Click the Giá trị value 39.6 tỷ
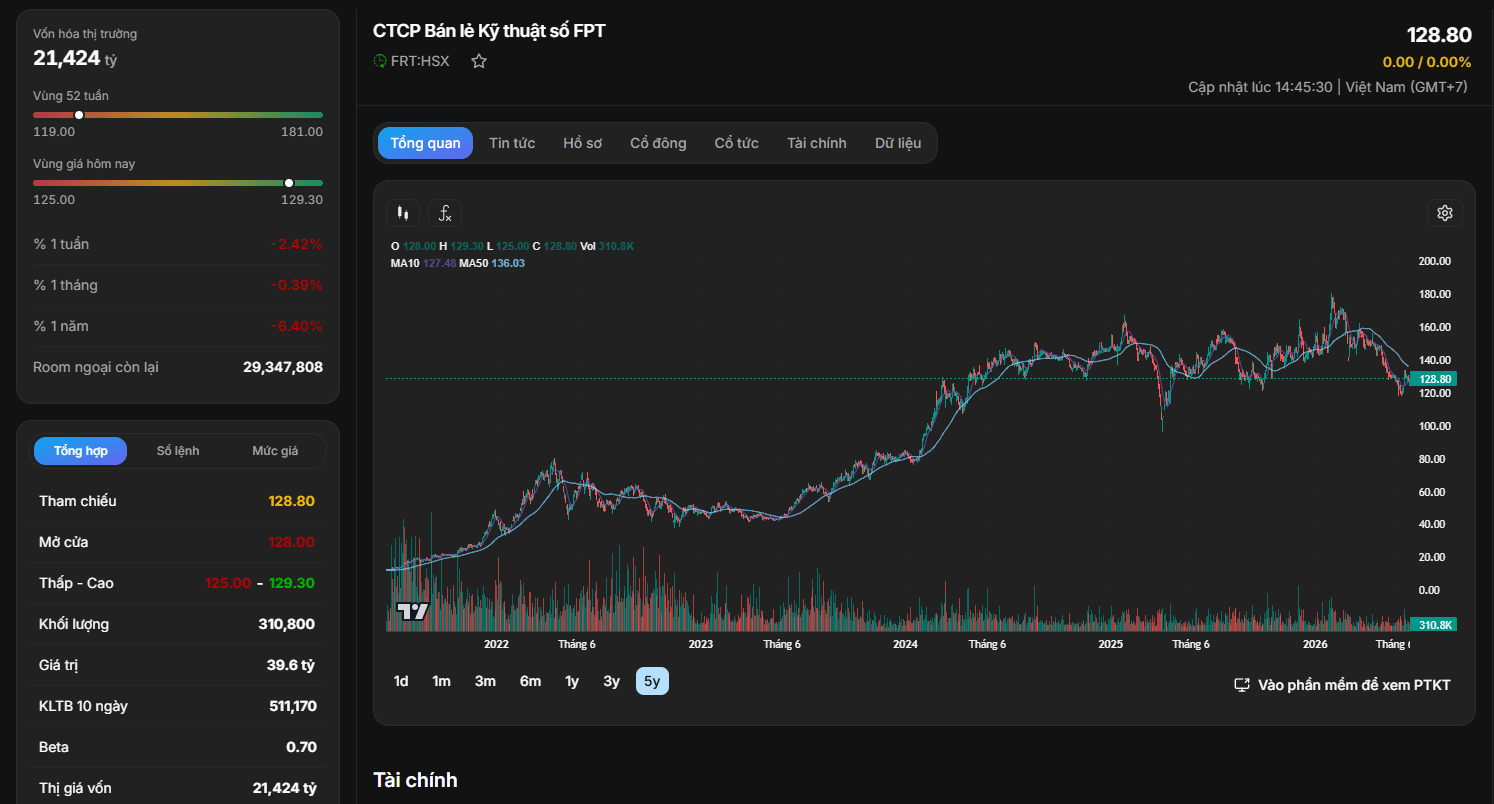The height and width of the screenshot is (804, 1494). [291, 665]
